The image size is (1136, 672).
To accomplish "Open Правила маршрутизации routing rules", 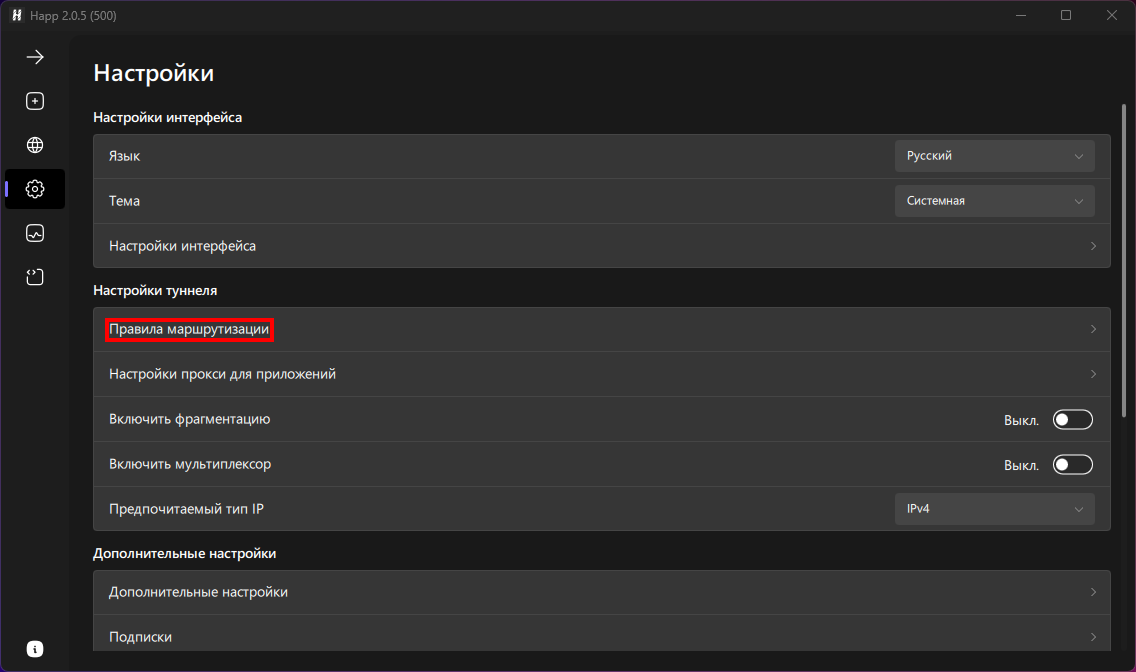I will (190, 329).
